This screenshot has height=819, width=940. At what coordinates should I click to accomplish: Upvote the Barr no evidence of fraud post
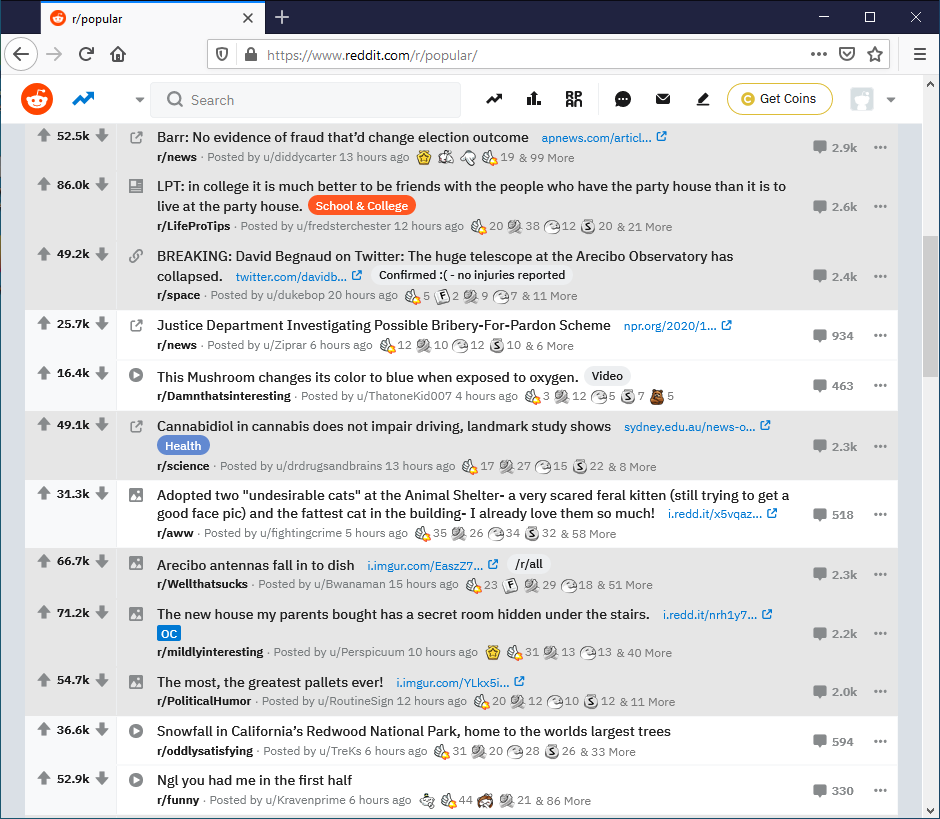(44, 136)
